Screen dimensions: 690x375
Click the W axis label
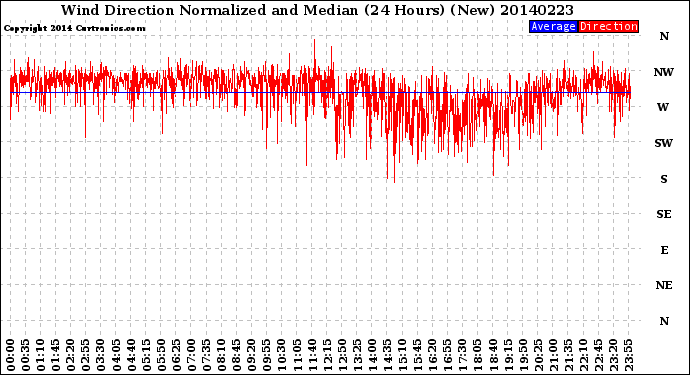(x=663, y=107)
